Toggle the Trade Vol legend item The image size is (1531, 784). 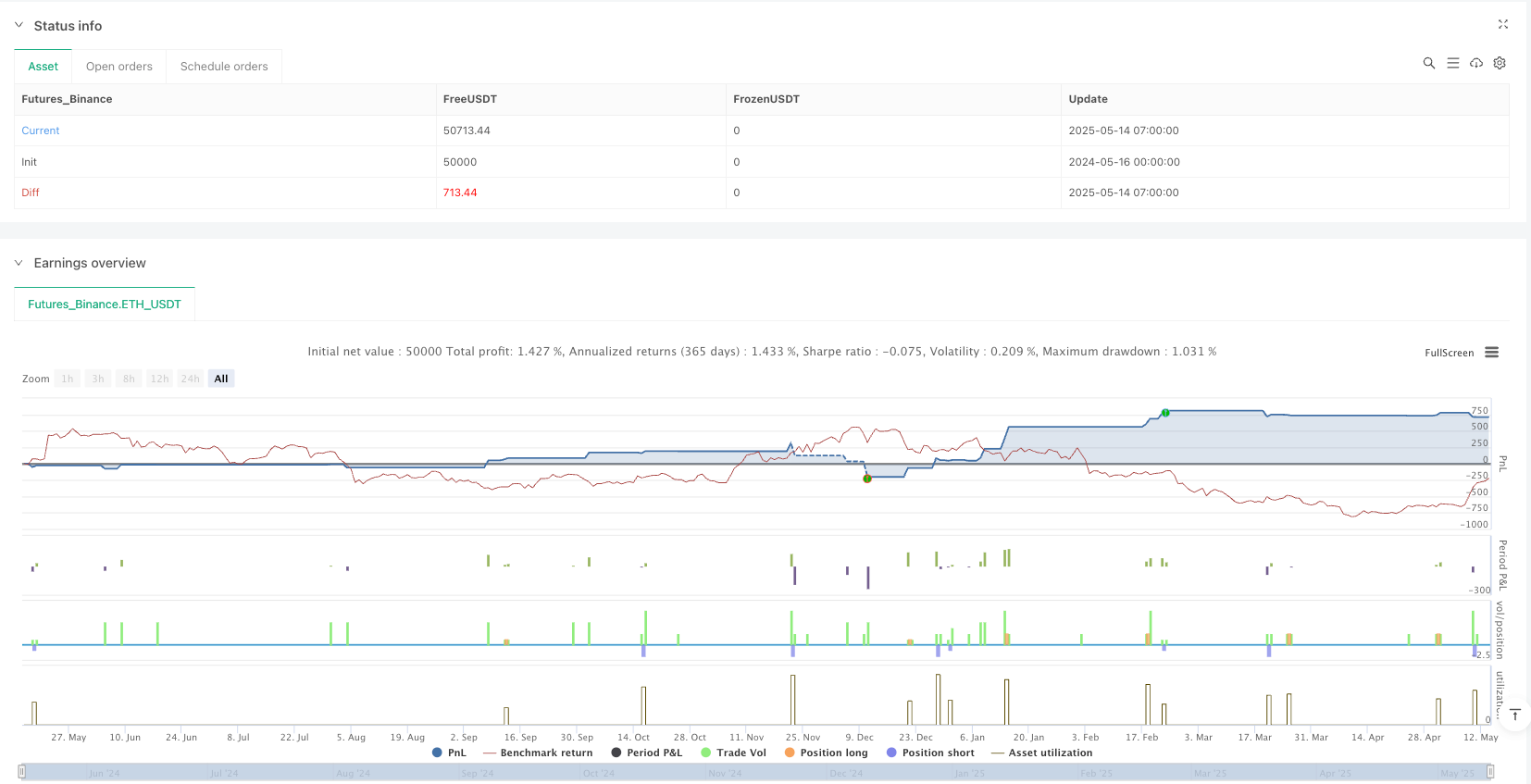(x=733, y=753)
